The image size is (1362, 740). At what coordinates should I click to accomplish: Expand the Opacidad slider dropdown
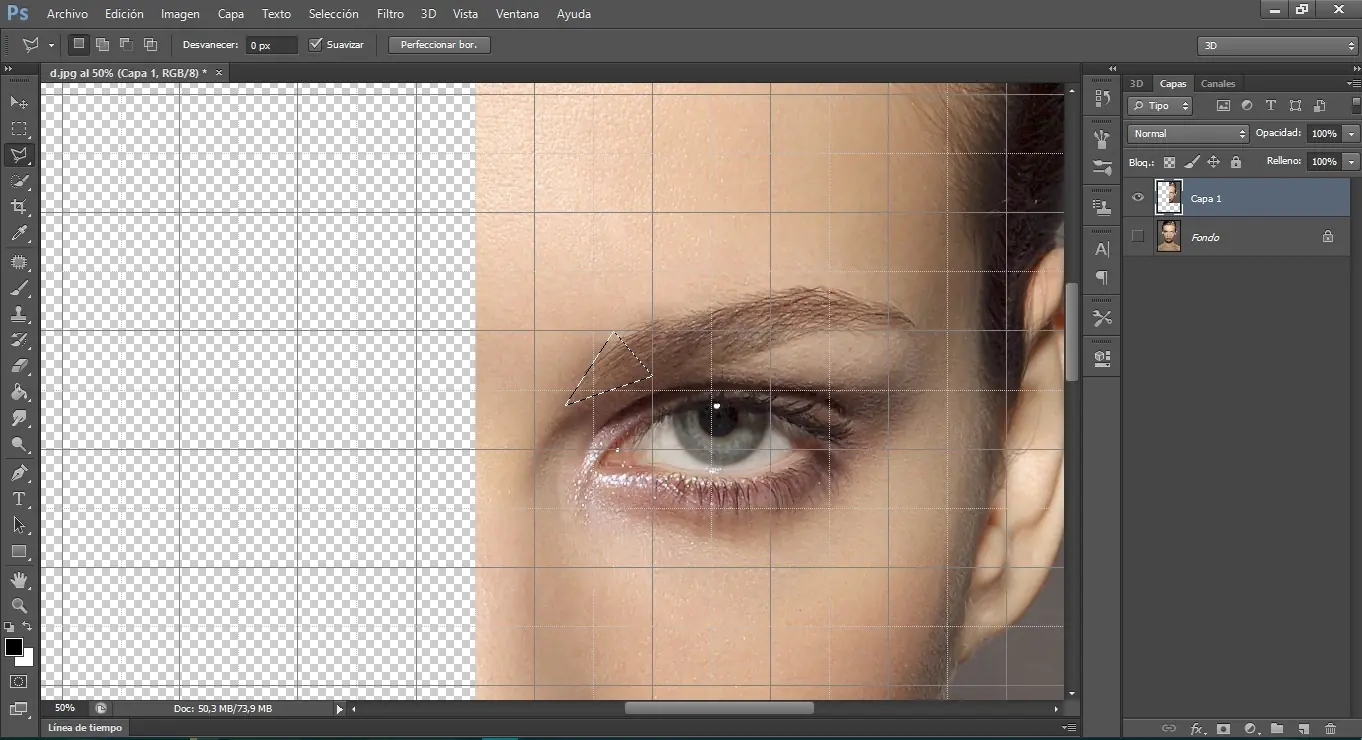click(x=1351, y=133)
